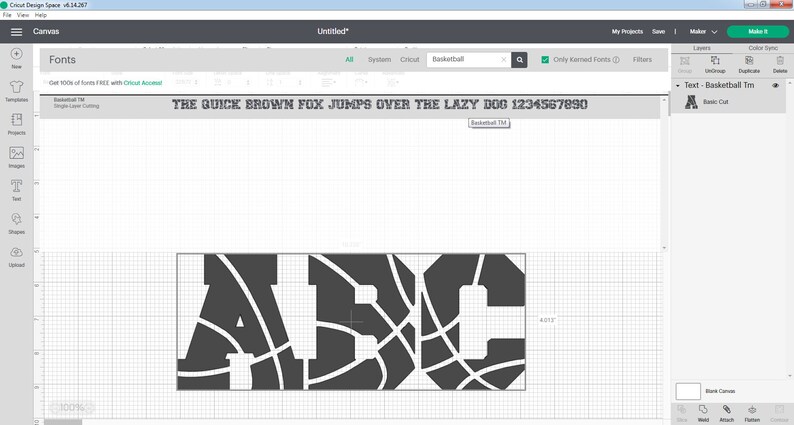Click the Slice tool
Screen dimensions: 794x425
coord(682,413)
